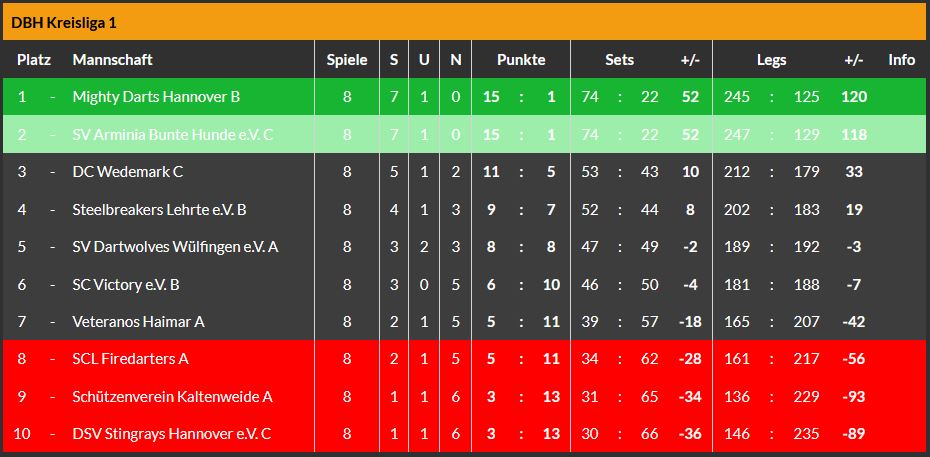The image size is (930, 457).
Task: Click the Sets column header
Action: 620,60
